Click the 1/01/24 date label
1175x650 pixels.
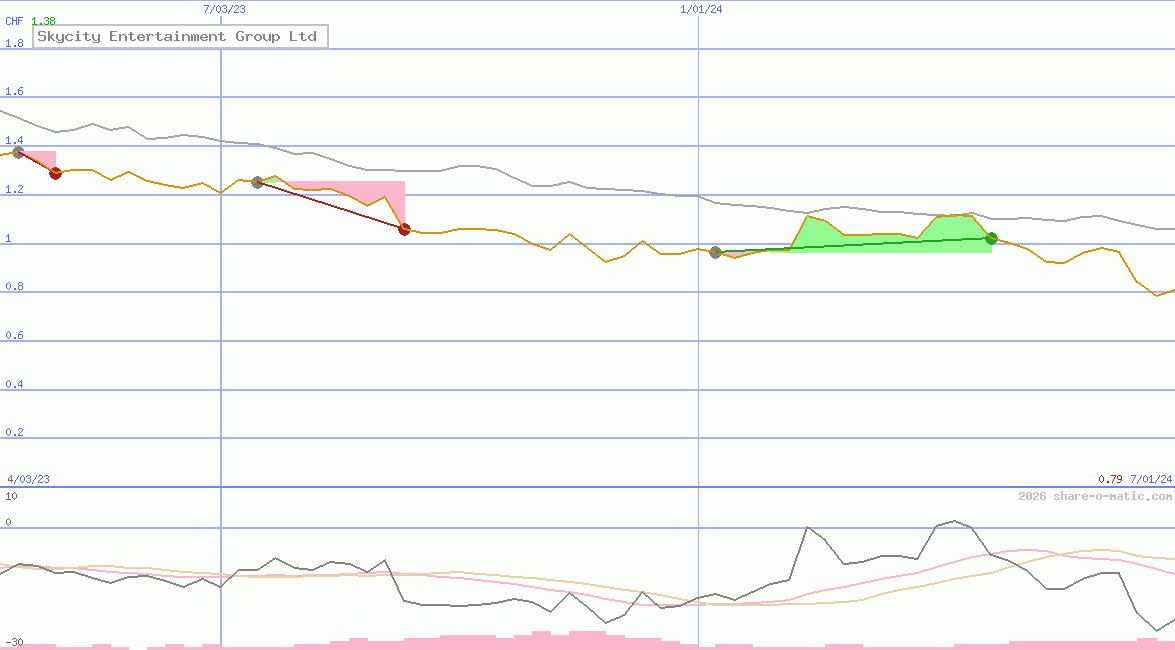(x=701, y=9)
